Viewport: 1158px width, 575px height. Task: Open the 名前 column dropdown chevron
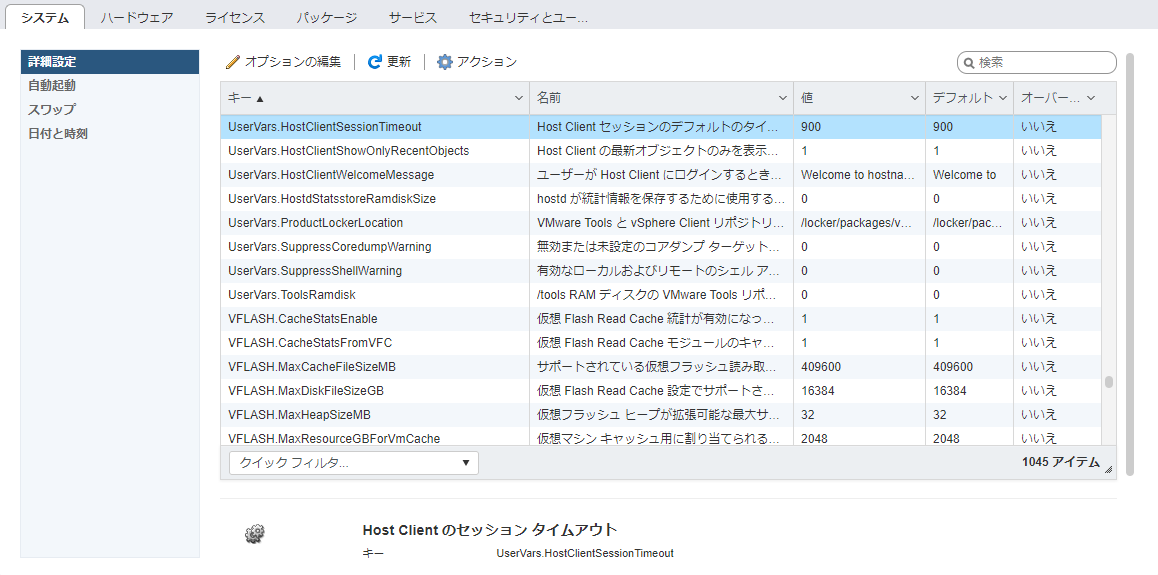(783, 97)
